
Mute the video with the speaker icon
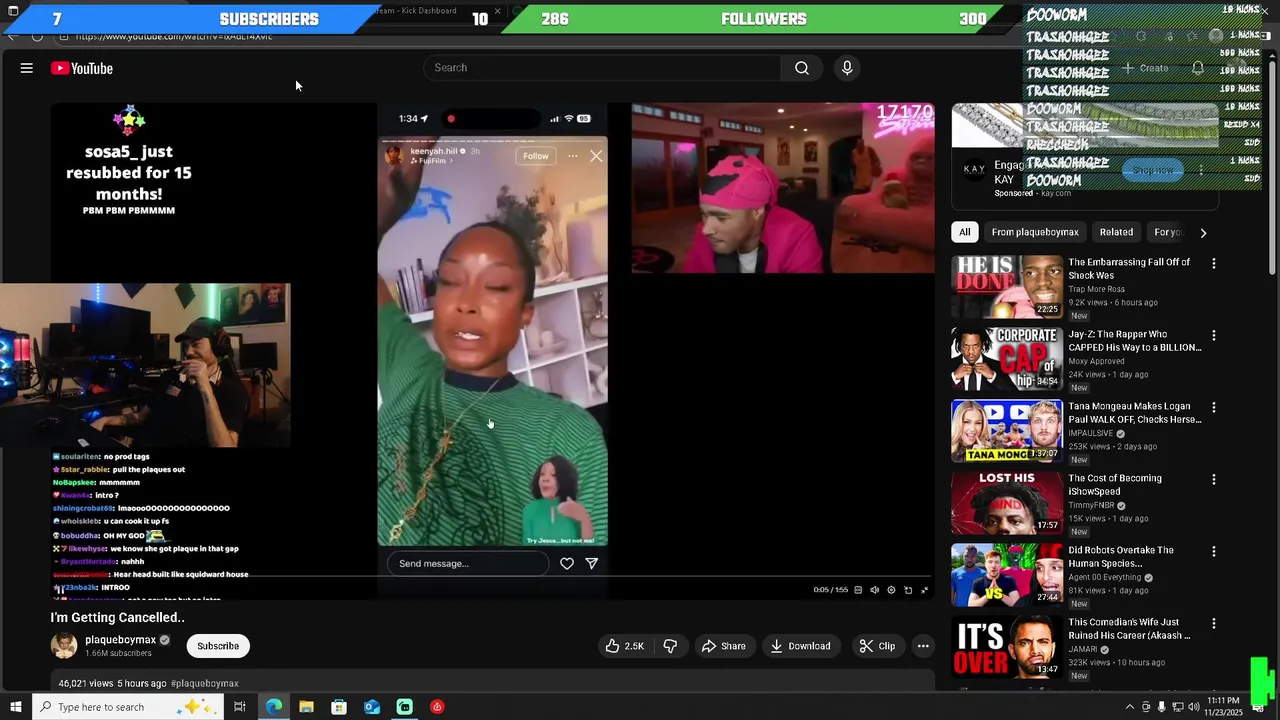(875, 590)
